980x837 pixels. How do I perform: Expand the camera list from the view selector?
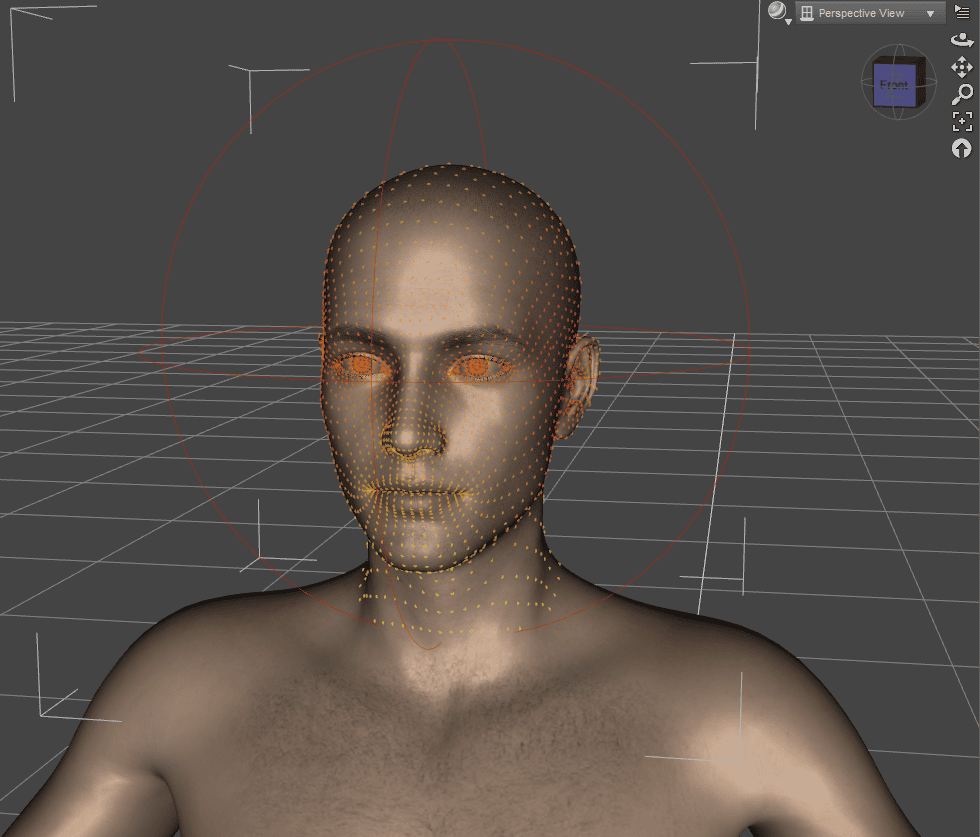click(928, 12)
